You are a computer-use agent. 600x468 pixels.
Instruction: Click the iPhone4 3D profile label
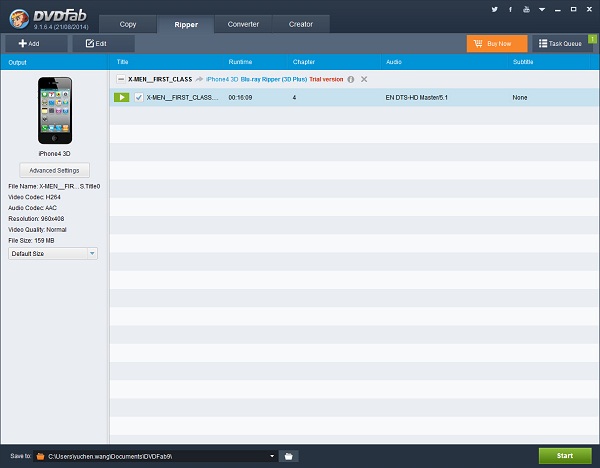click(54, 153)
